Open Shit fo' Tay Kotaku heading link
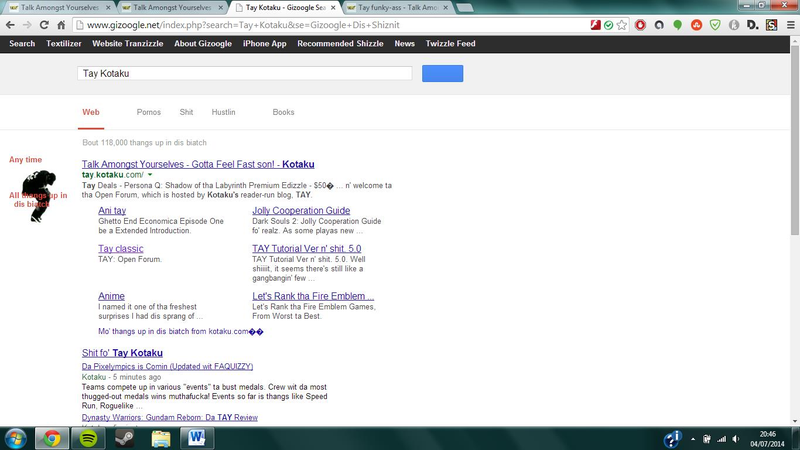 pyautogui.click(x=122, y=353)
